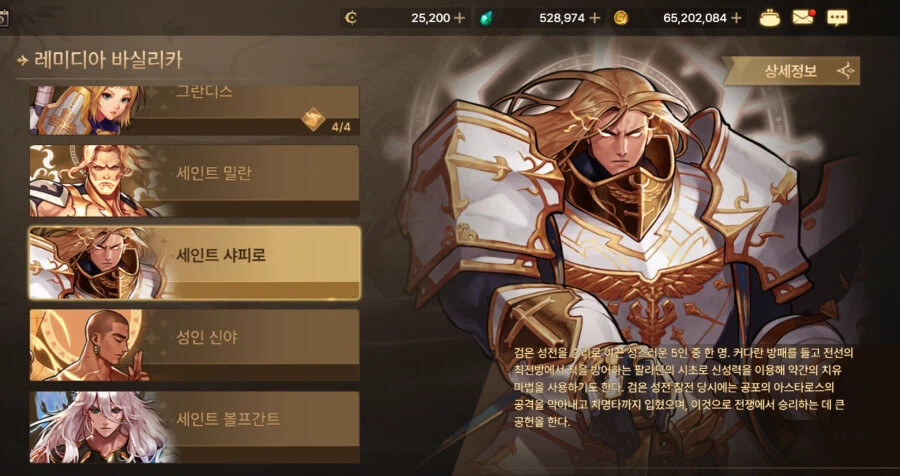Add gold with plus beside 65,202,084
The width and height of the screenshot is (900, 476).
pos(736,18)
